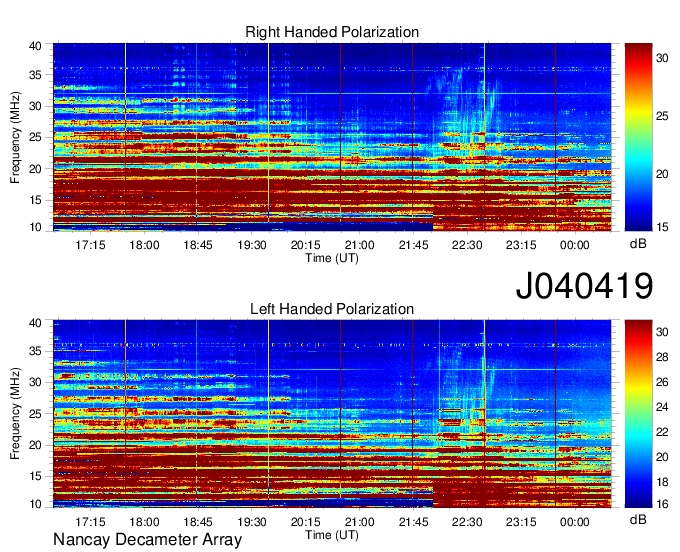Viewport: 680px width, 552px height.
Task: Click the "25" frequency tick of Right Handed plot
Action: tap(35, 137)
